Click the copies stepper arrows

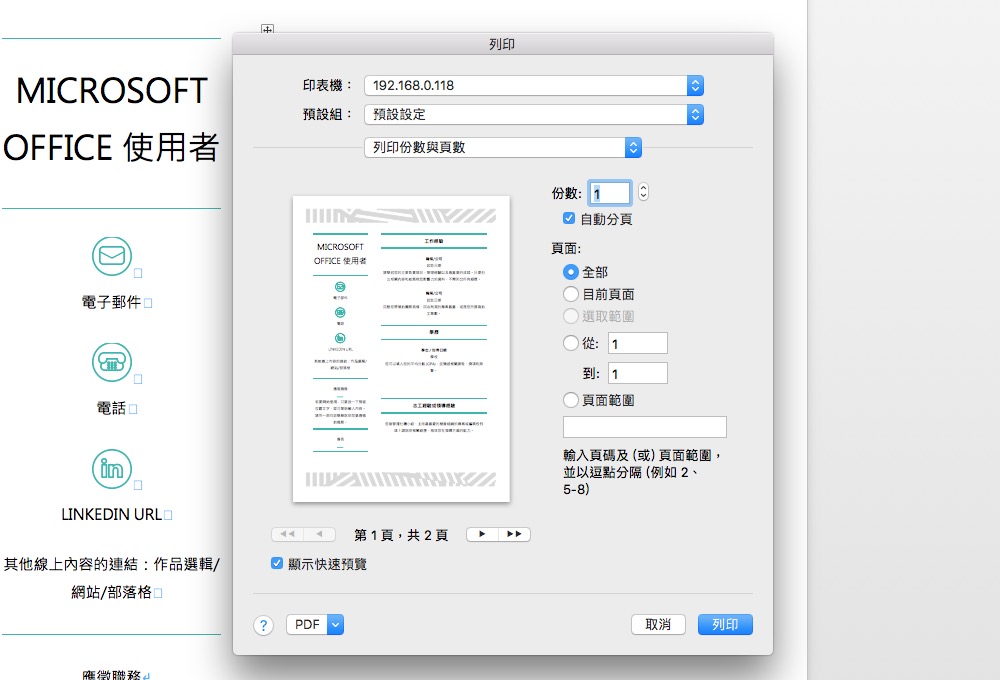point(643,192)
